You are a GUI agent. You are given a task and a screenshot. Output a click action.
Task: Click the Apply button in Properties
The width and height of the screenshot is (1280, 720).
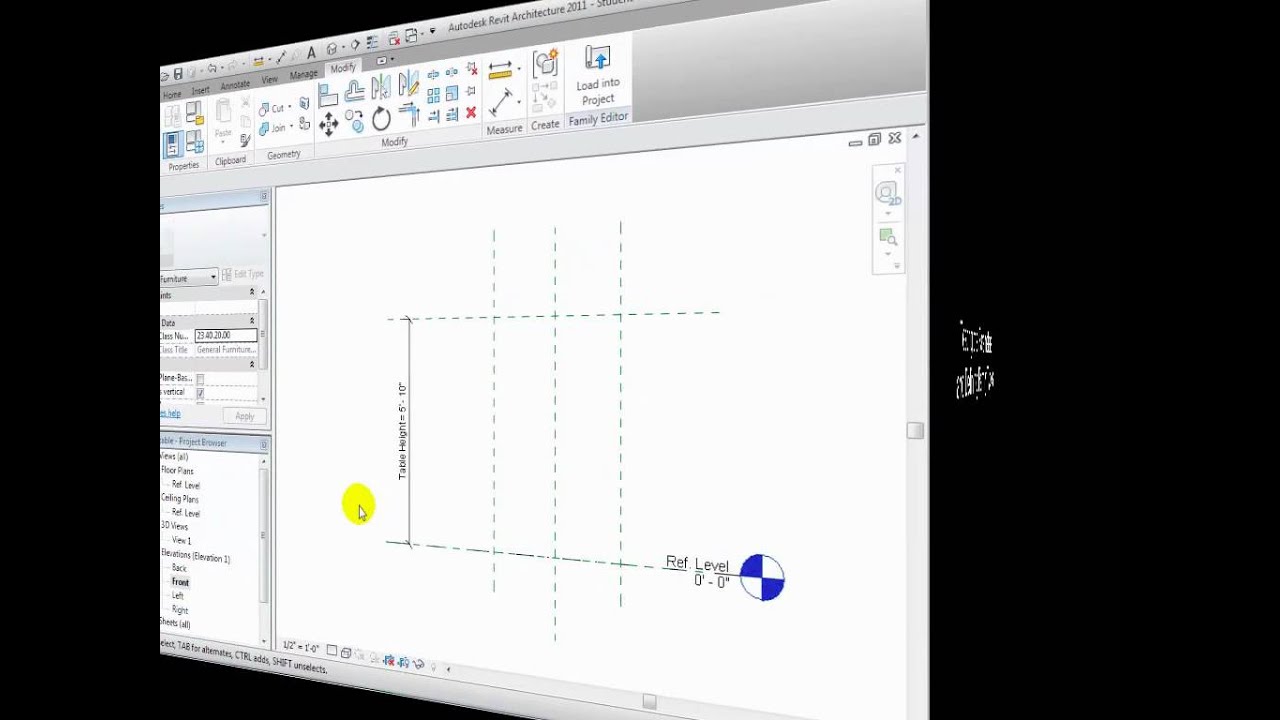pos(245,416)
